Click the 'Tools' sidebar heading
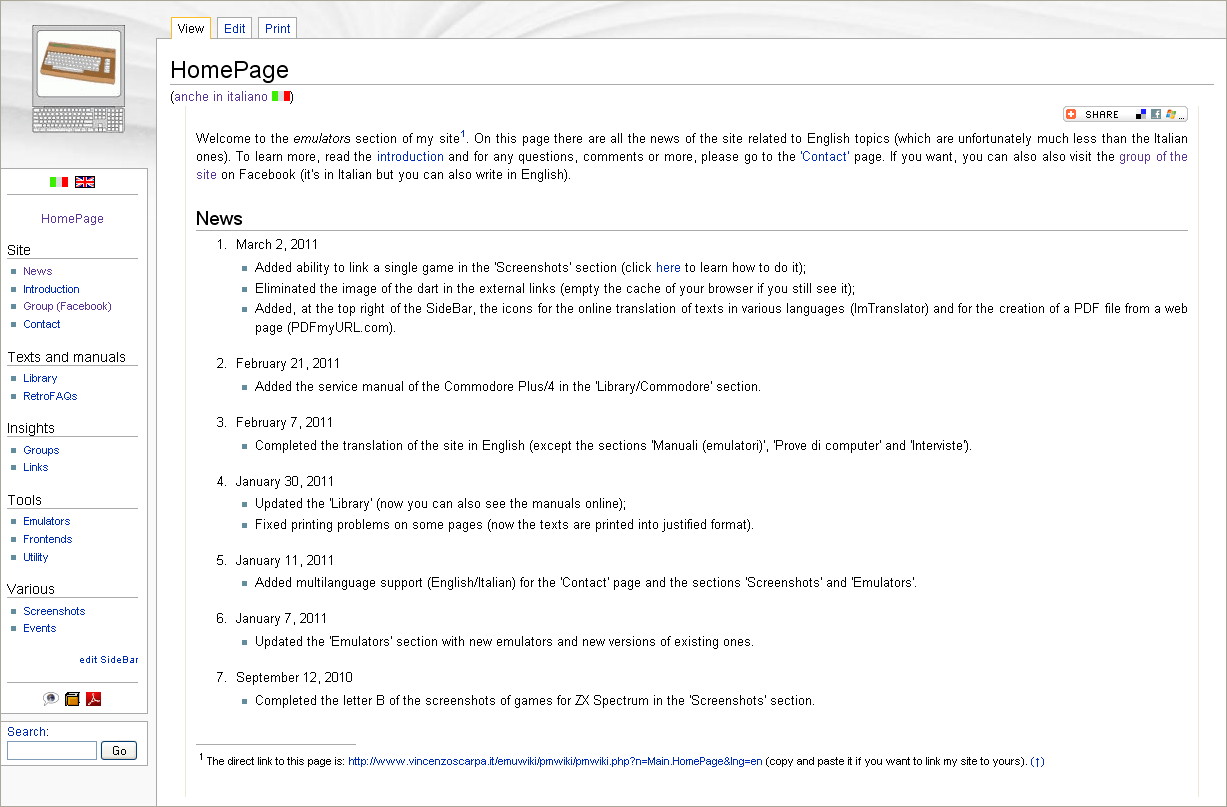Screen dimensions: 1227x807 pos(24,500)
